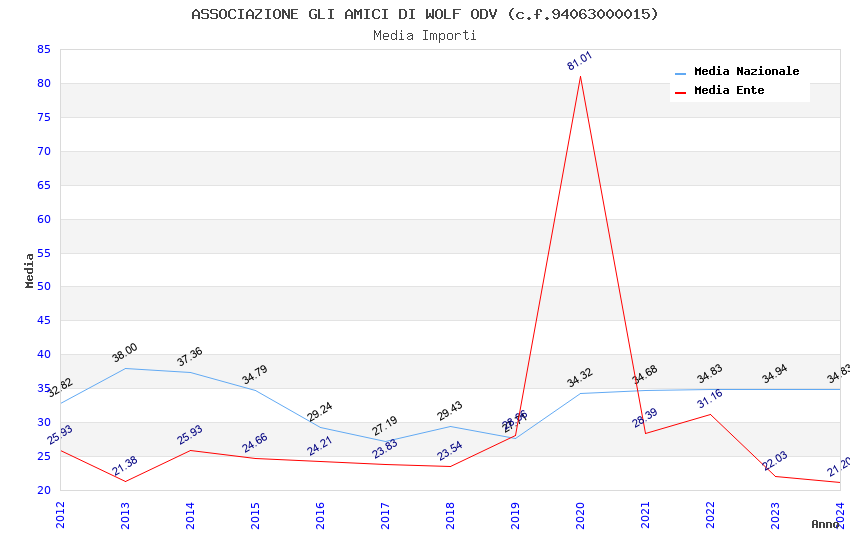
Task: Click the 34.79 data label
Action: point(255,374)
